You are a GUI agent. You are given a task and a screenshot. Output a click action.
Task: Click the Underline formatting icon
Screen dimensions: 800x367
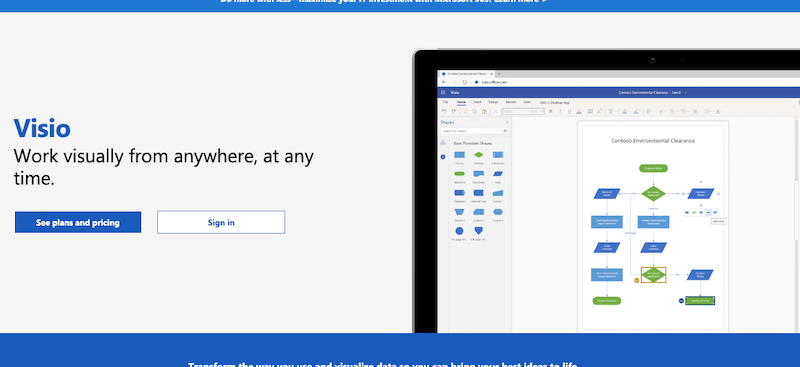coord(569,111)
